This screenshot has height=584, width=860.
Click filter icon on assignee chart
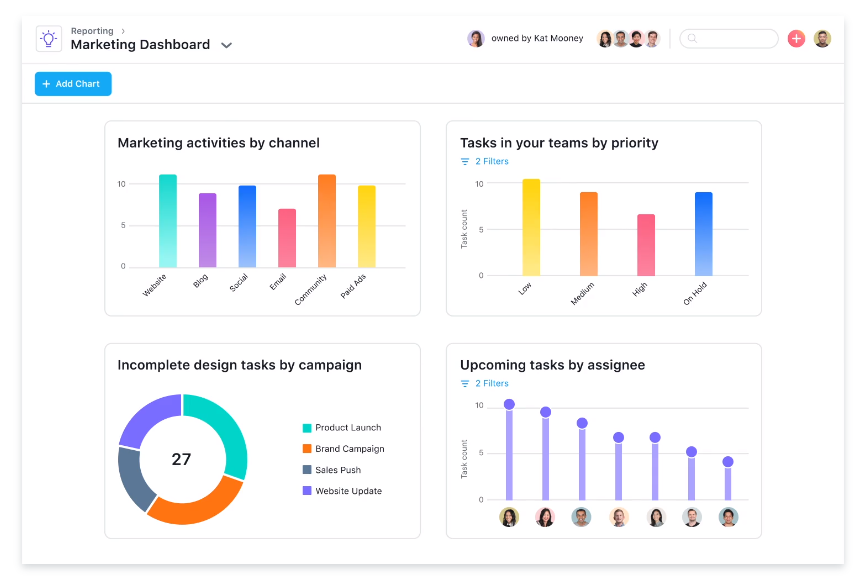[x=465, y=383]
